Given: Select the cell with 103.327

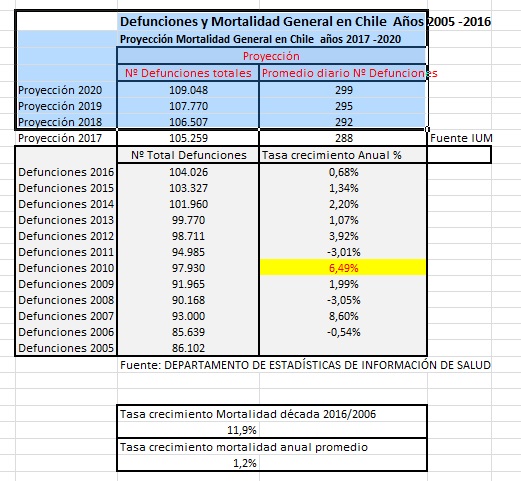Looking at the screenshot, I should pos(188,188).
